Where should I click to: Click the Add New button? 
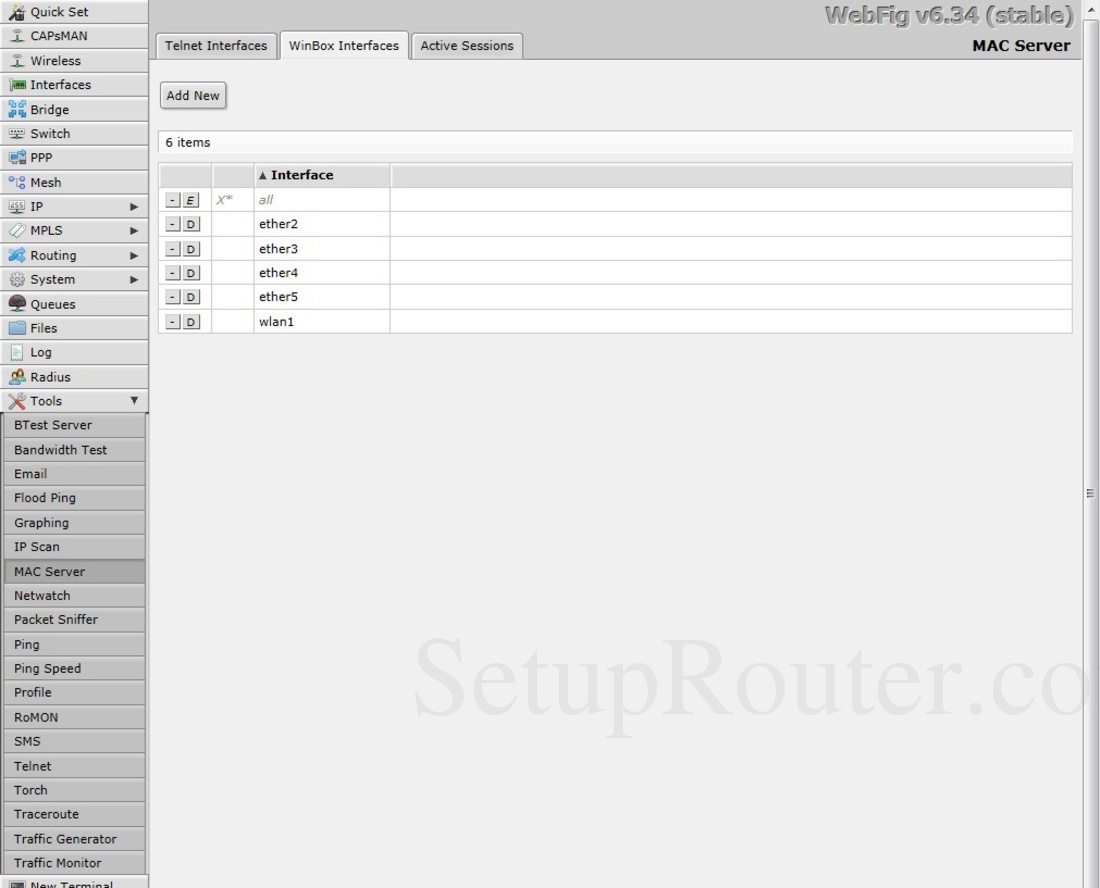click(193, 95)
